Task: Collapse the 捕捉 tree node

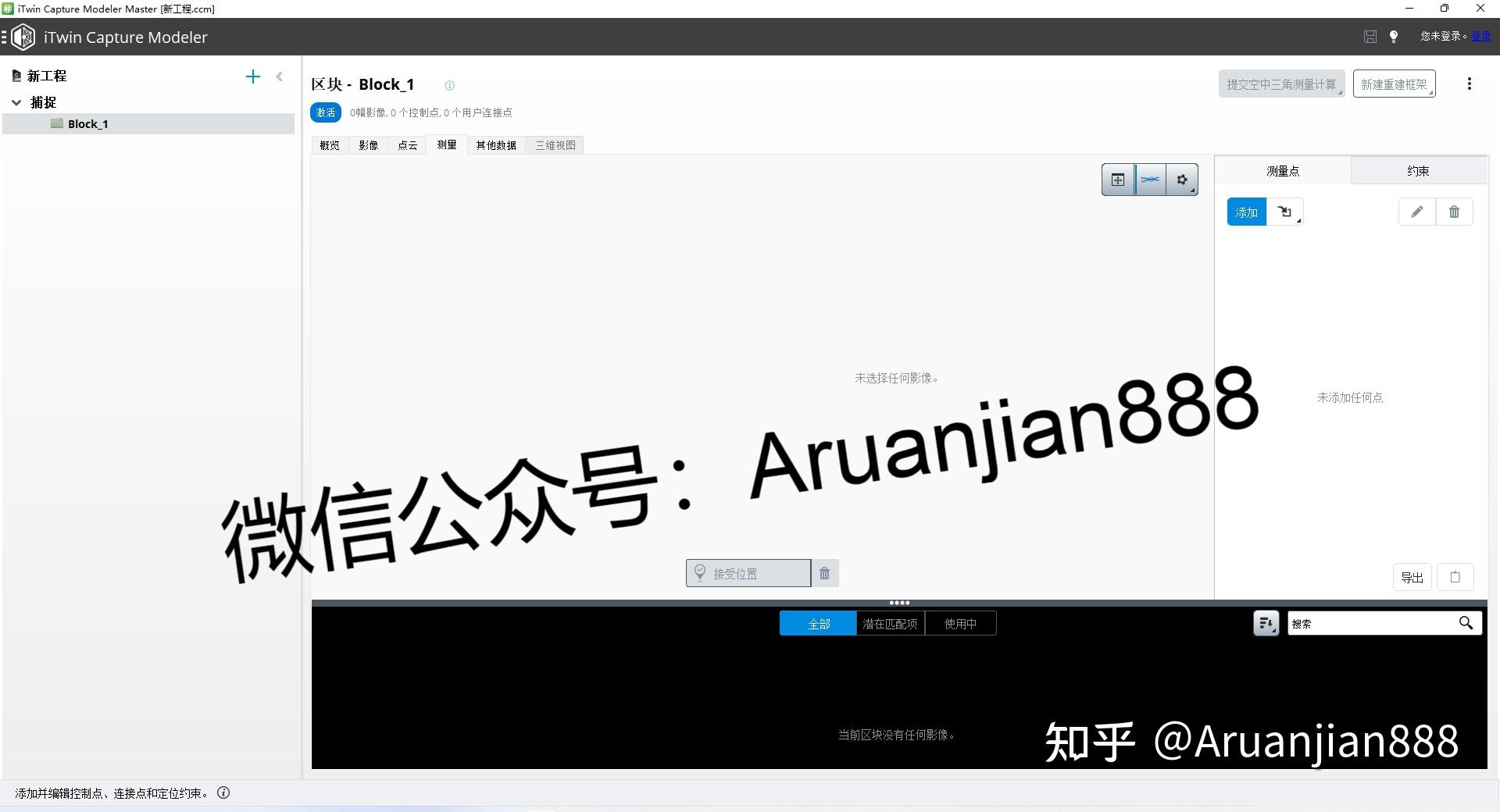Action: click(x=17, y=102)
